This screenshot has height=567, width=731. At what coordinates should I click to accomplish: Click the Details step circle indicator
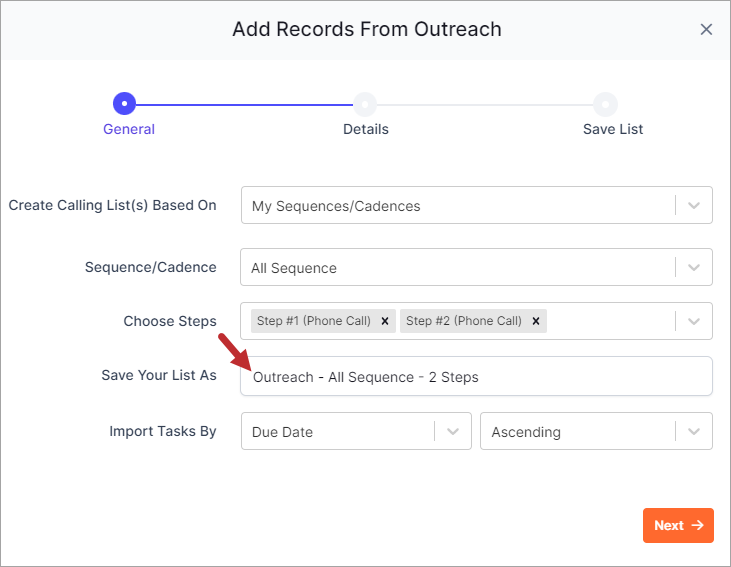365,104
